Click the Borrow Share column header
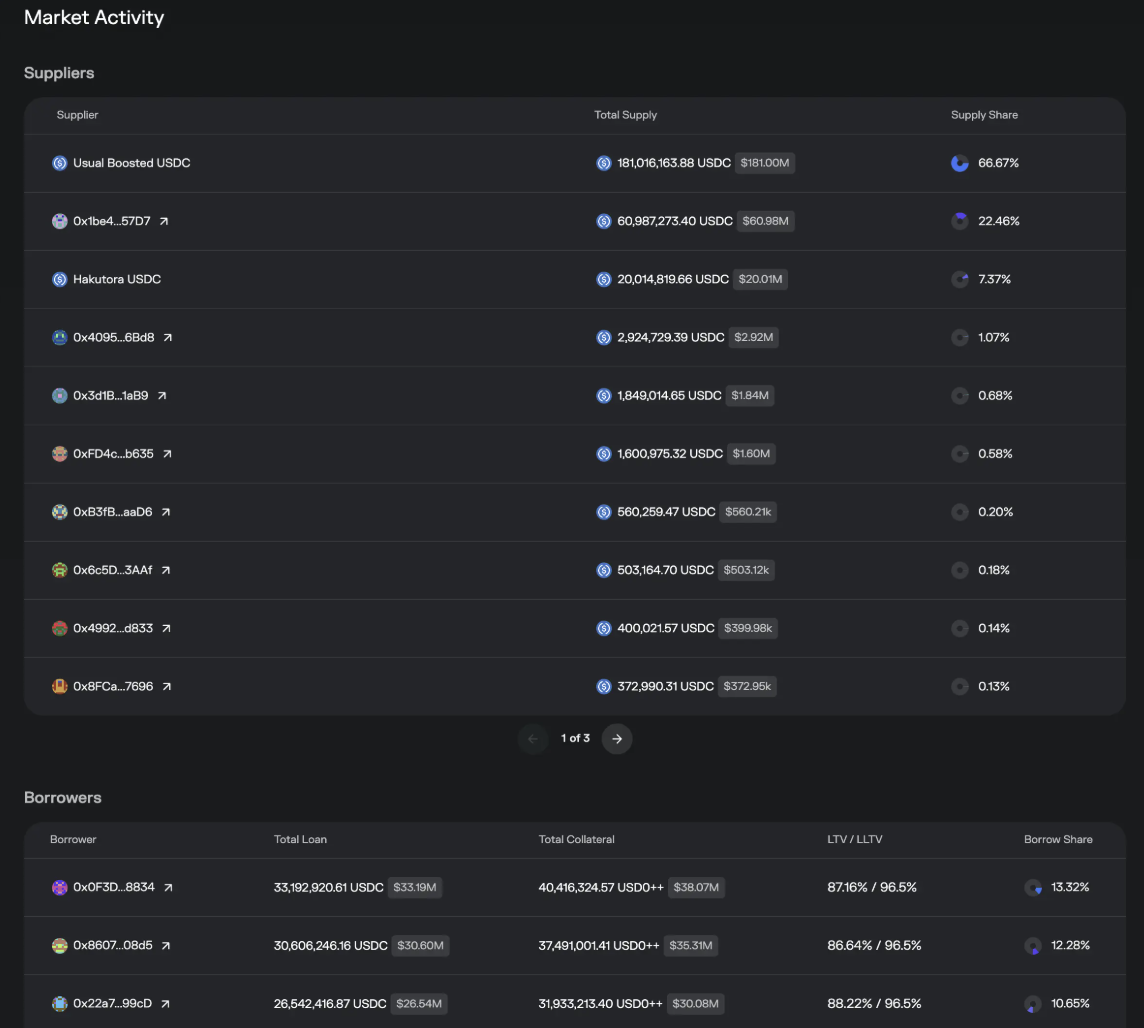This screenshot has width=1144, height=1028. [x=1058, y=840]
